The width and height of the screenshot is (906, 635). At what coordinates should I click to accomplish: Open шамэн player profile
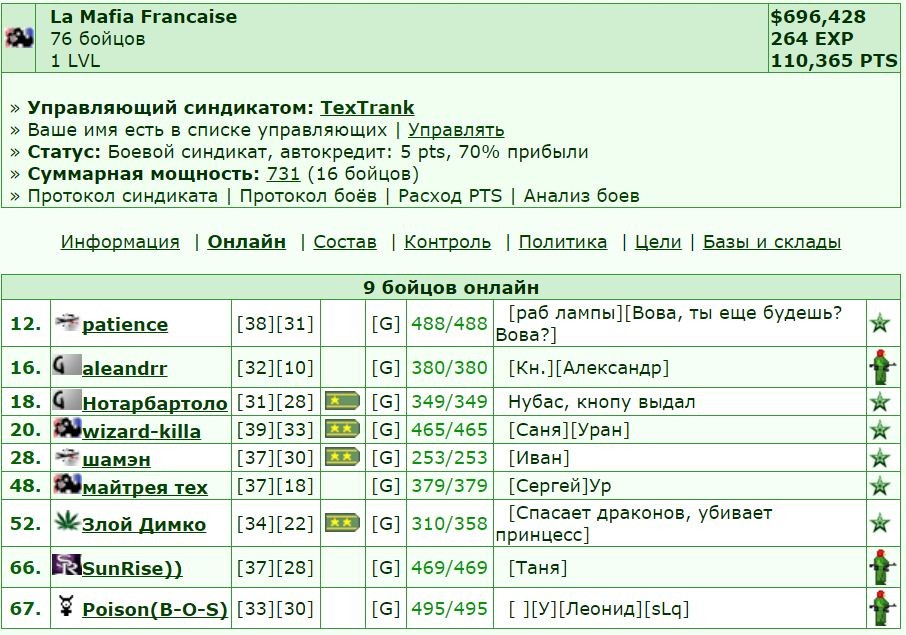[116, 459]
